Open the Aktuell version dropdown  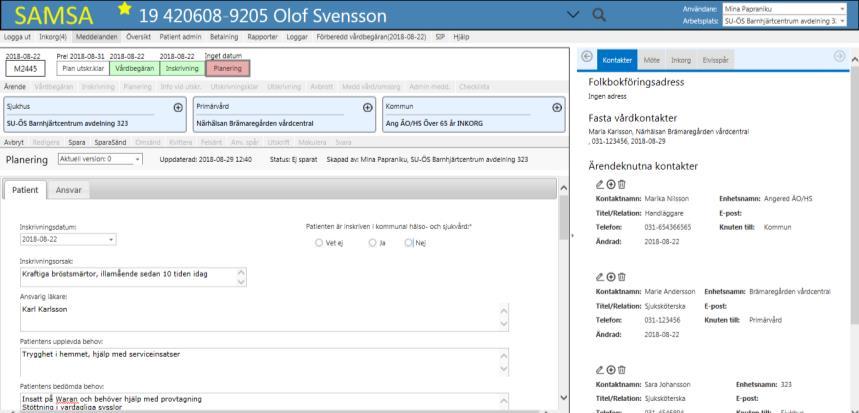coord(100,159)
